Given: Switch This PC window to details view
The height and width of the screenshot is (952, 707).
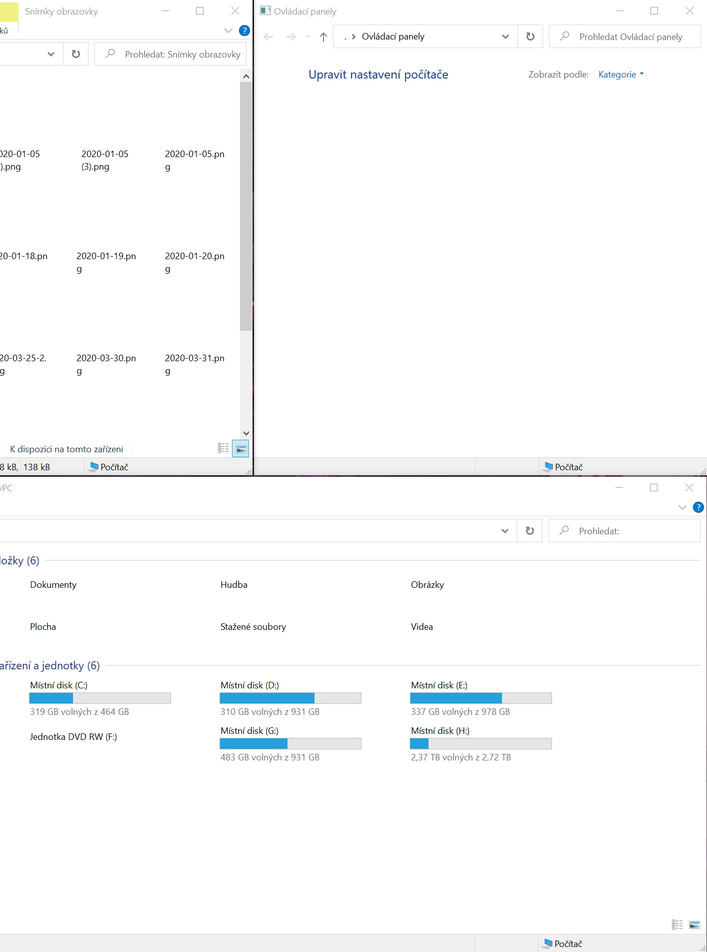Looking at the screenshot, I should 677,925.
